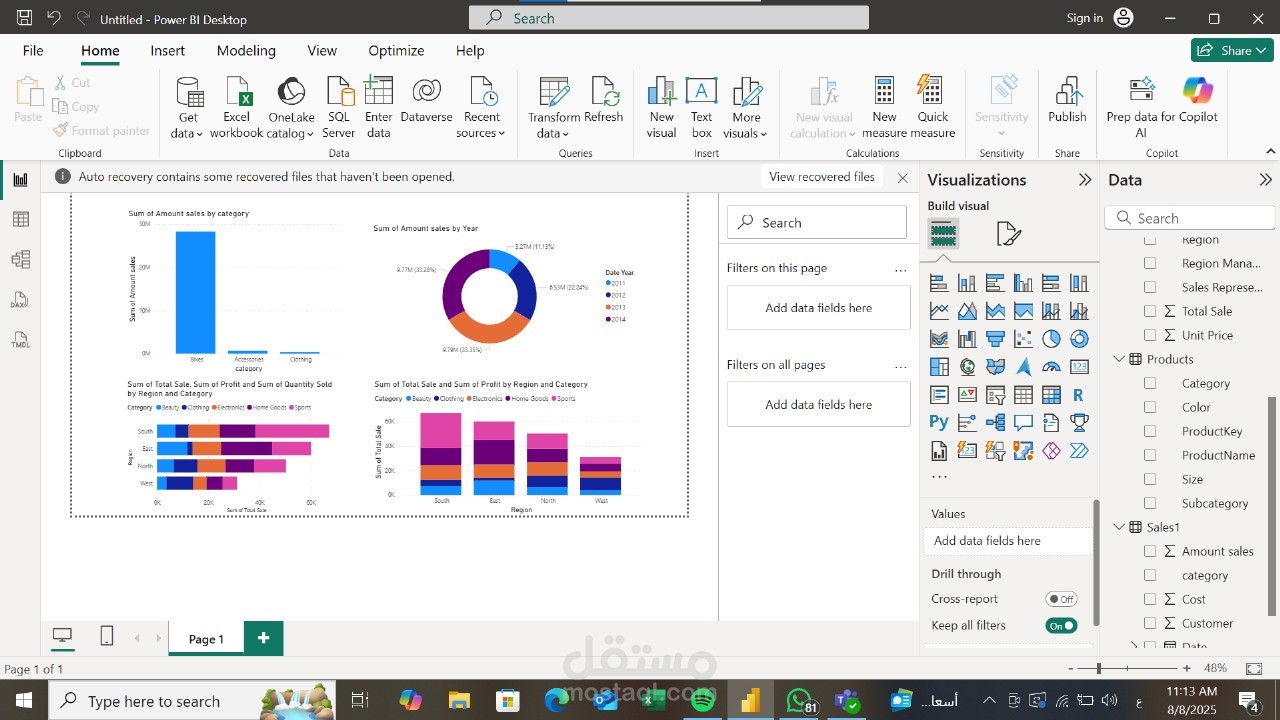Select the Ribbon chart visual

(939, 339)
